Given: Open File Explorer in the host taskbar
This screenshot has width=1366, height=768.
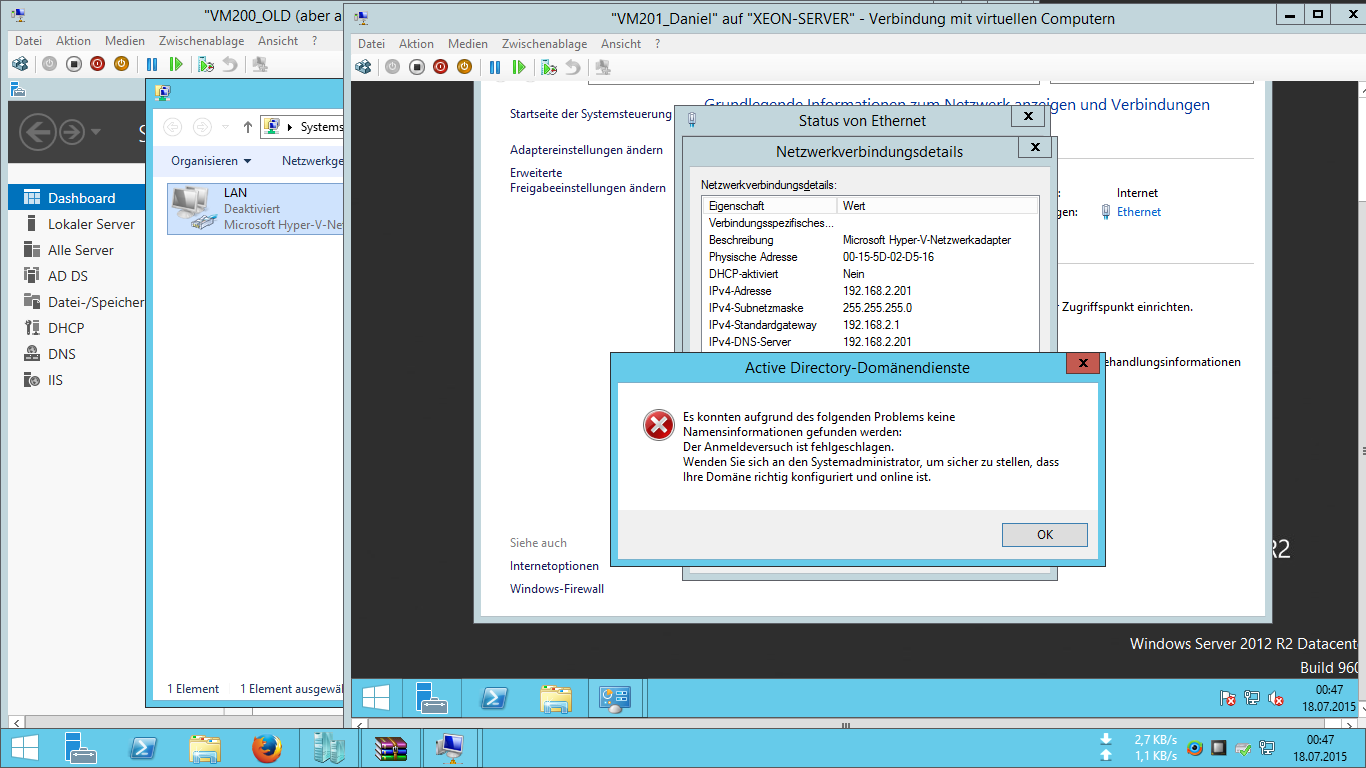Looking at the screenshot, I should [205, 748].
